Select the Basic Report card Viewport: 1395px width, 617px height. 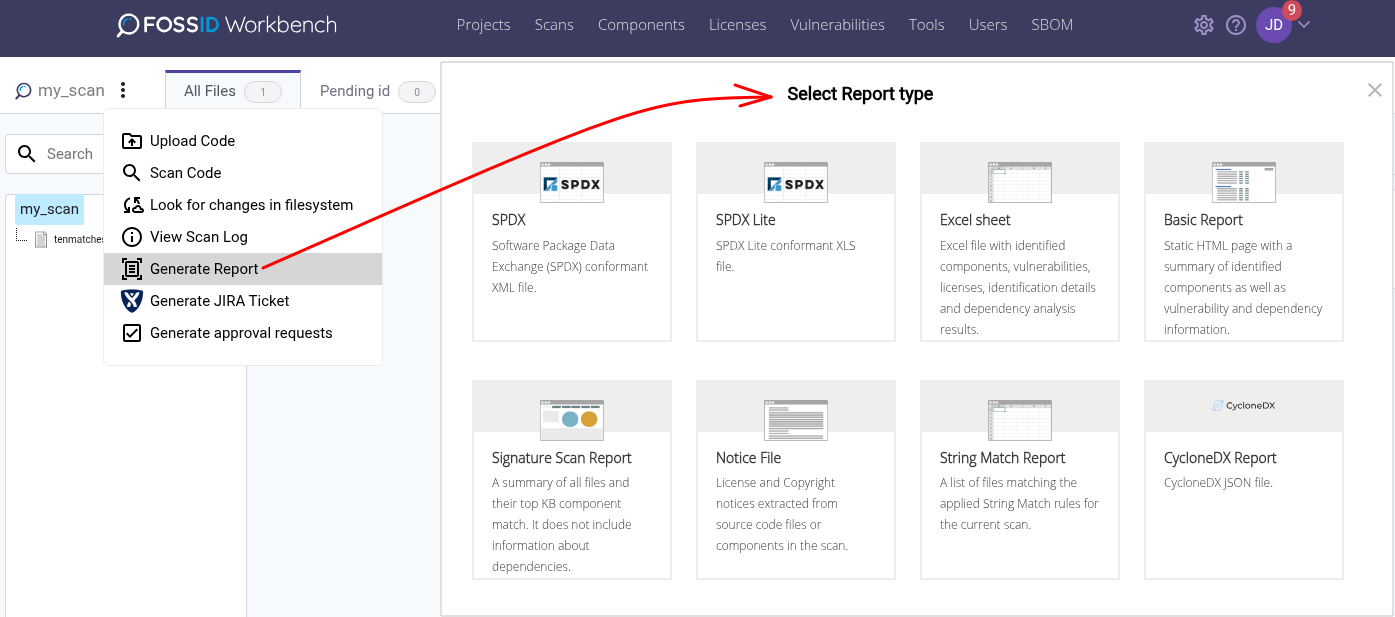[x=1244, y=241]
